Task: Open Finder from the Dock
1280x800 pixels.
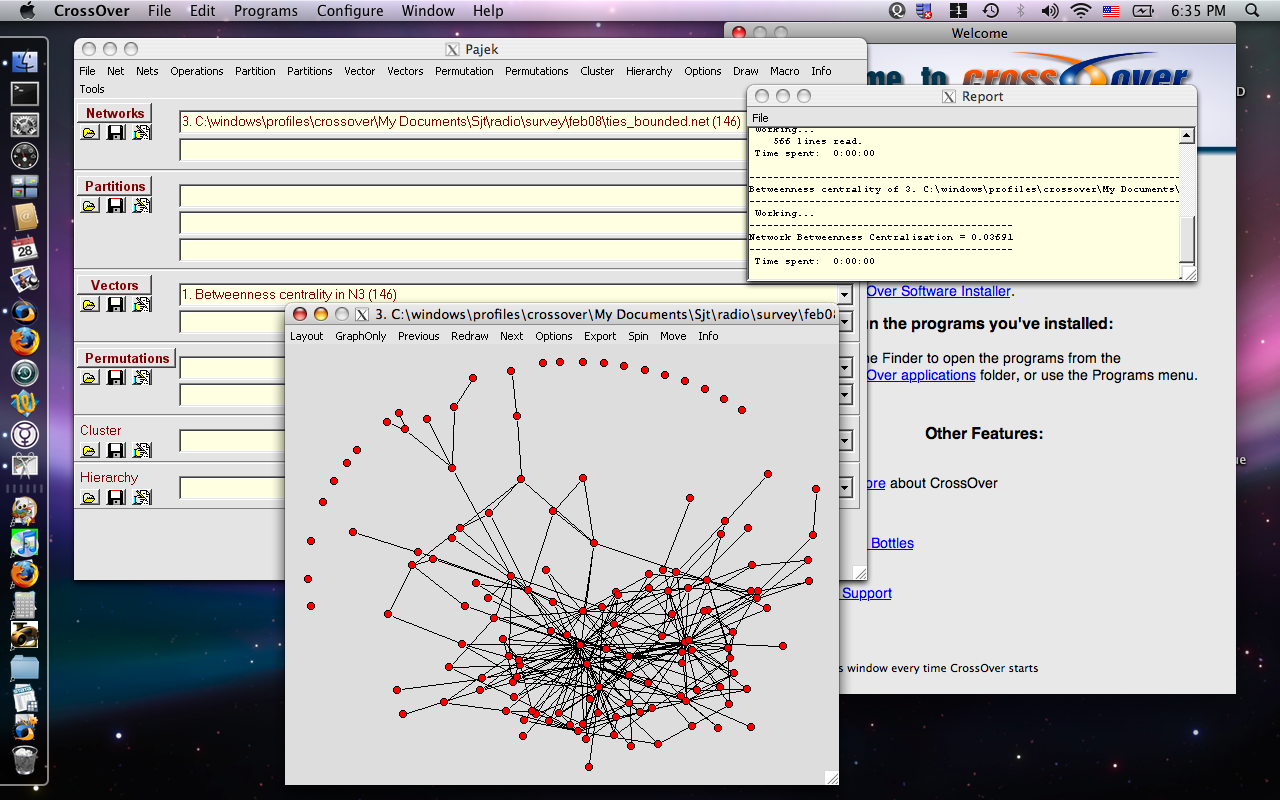Action: (x=24, y=62)
